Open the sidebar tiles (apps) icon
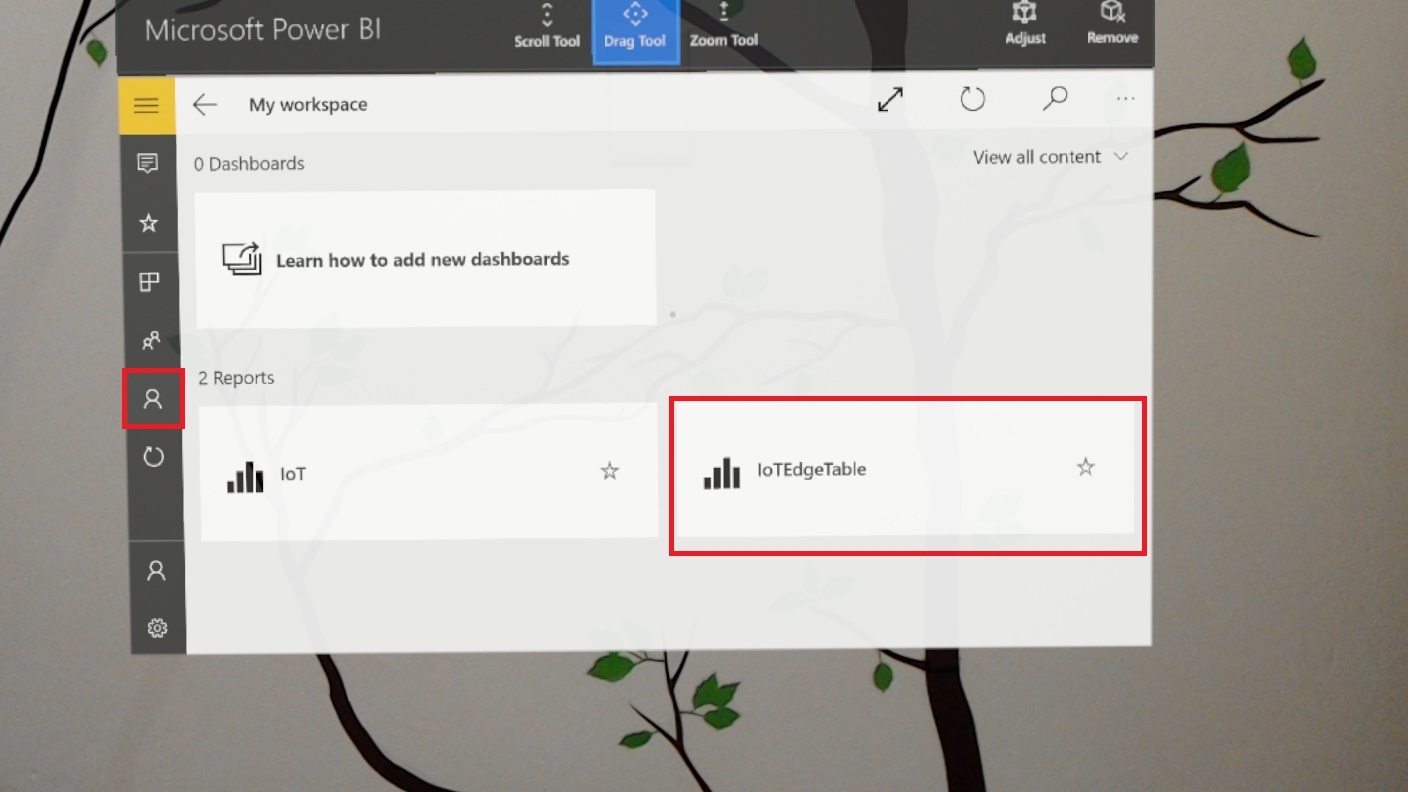 [x=149, y=282]
